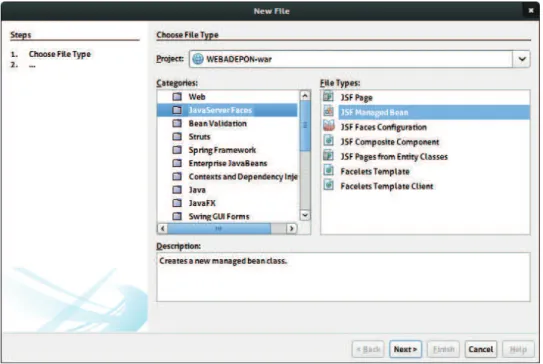This screenshot has height=364, width=543.
Task: Click the JavaFX folder icon
Action: [x=177, y=203]
